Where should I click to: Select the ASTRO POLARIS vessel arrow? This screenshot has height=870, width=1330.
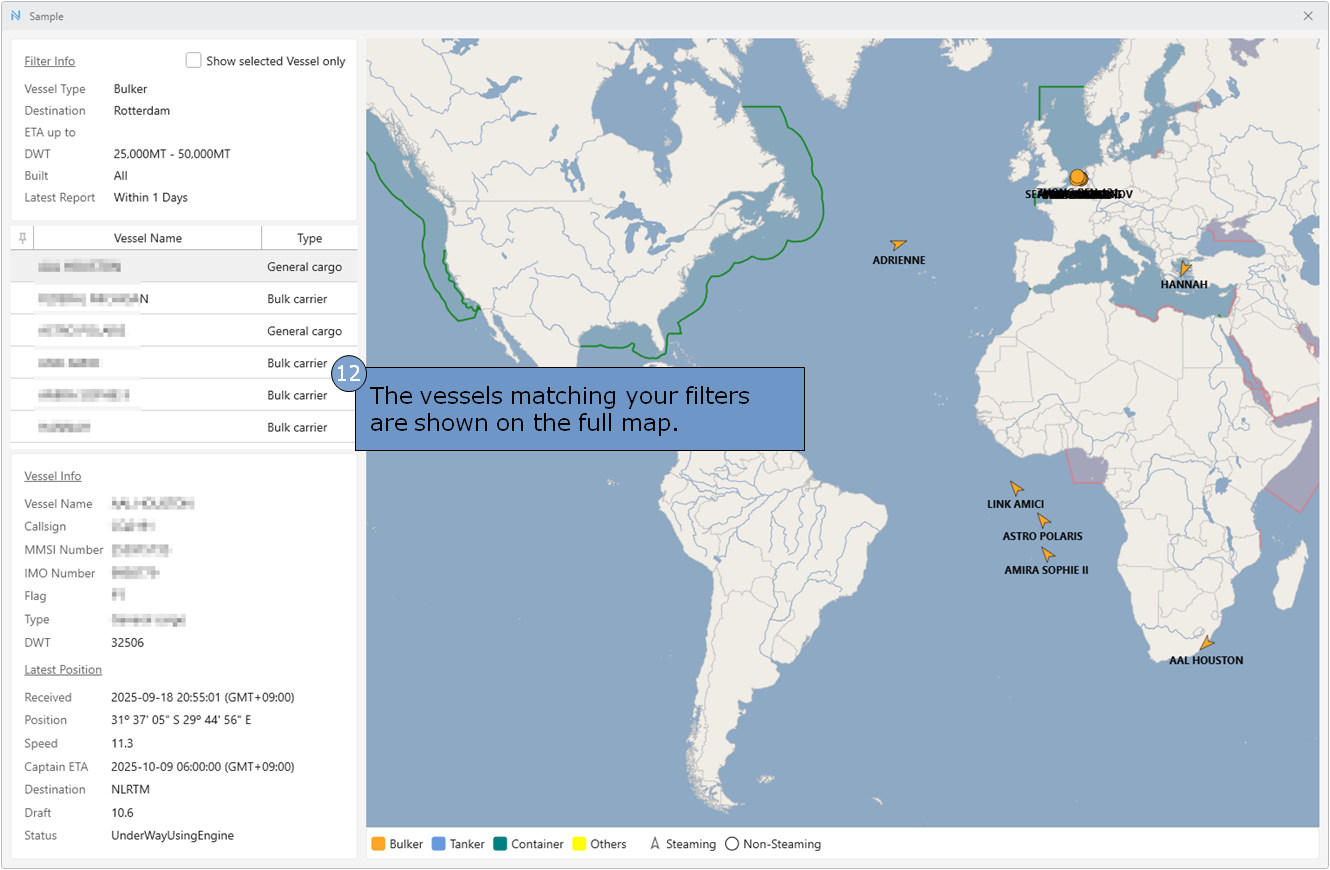pyautogui.click(x=1043, y=520)
